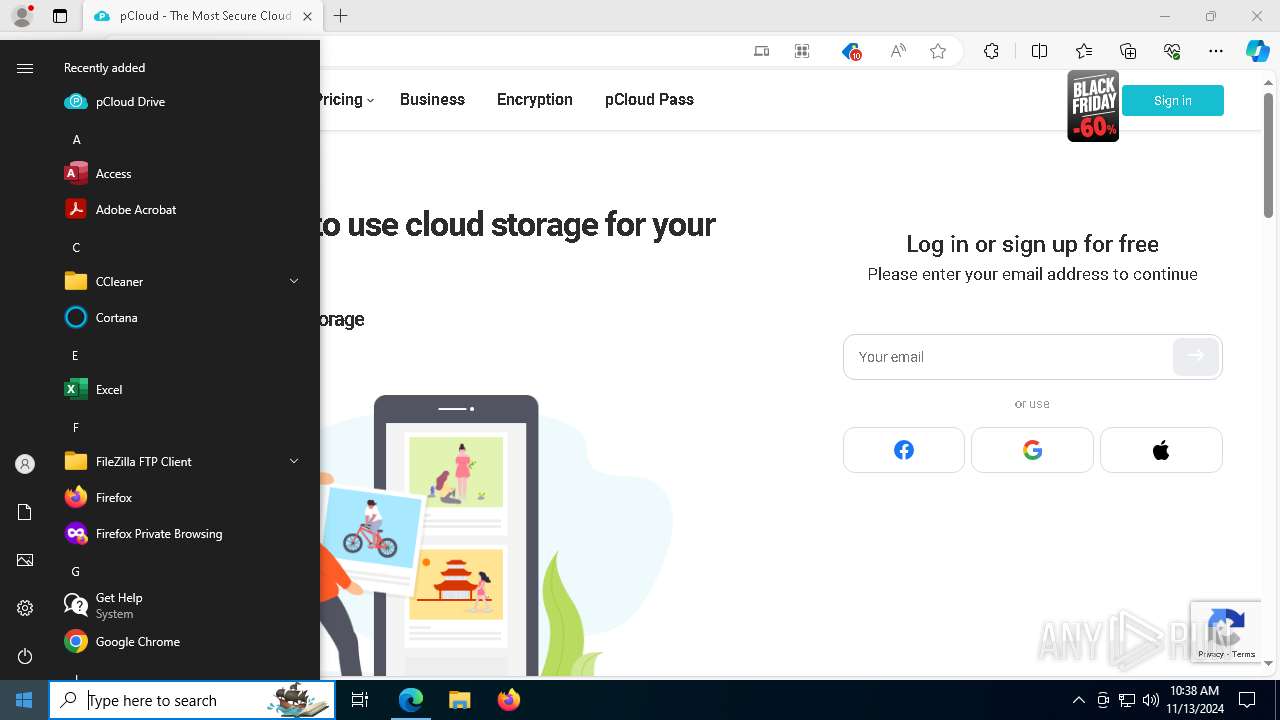Viewport: 1280px width, 720px height.
Task: Expand the Start menu hamburger button
Action: click(x=25, y=68)
